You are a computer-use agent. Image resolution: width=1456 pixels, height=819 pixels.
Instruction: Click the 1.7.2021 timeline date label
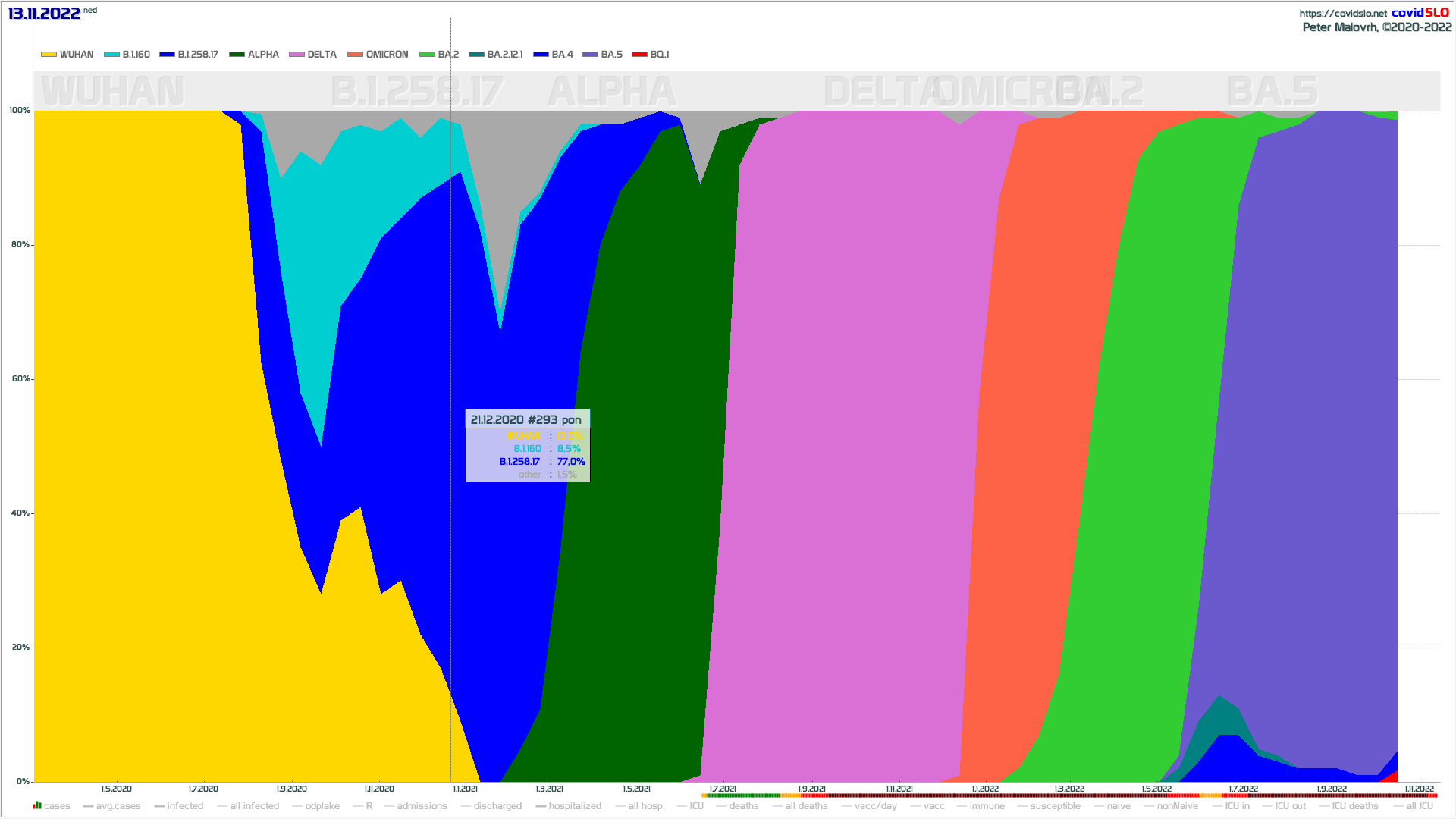pyautogui.click(x=722, y=789)
